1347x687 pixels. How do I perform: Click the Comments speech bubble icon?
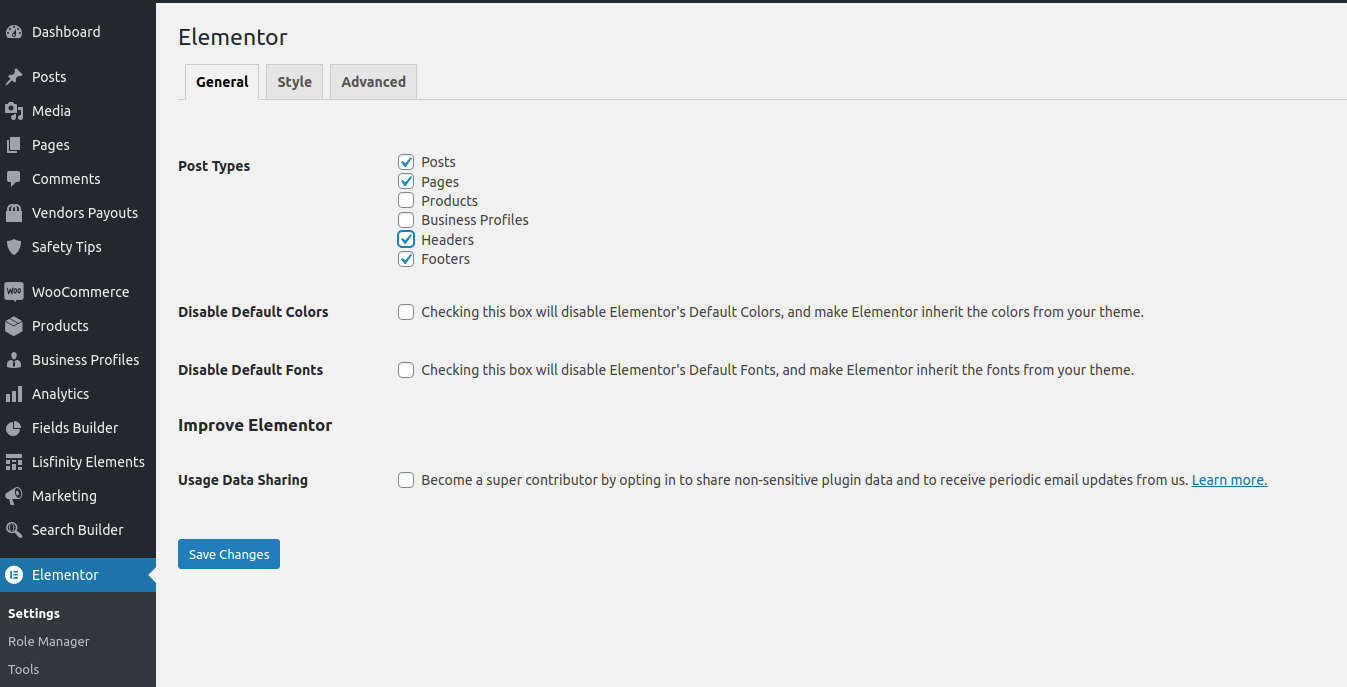(14, 179)
